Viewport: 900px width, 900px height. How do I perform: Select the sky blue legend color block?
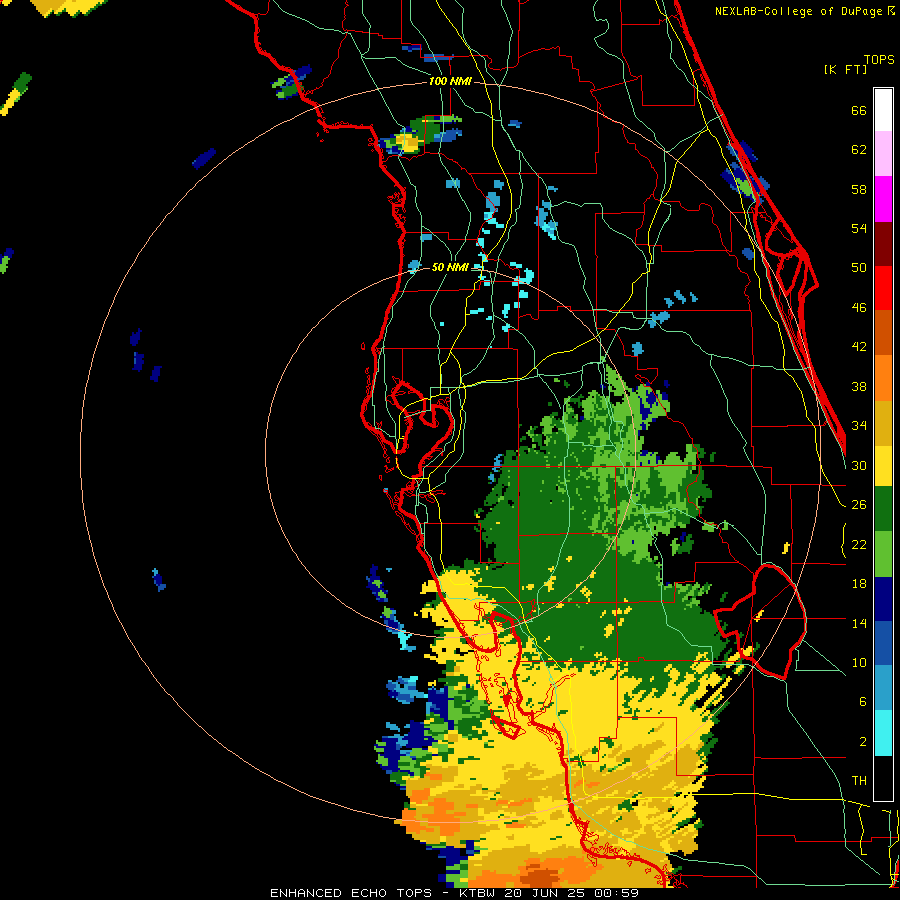point(883,688)
